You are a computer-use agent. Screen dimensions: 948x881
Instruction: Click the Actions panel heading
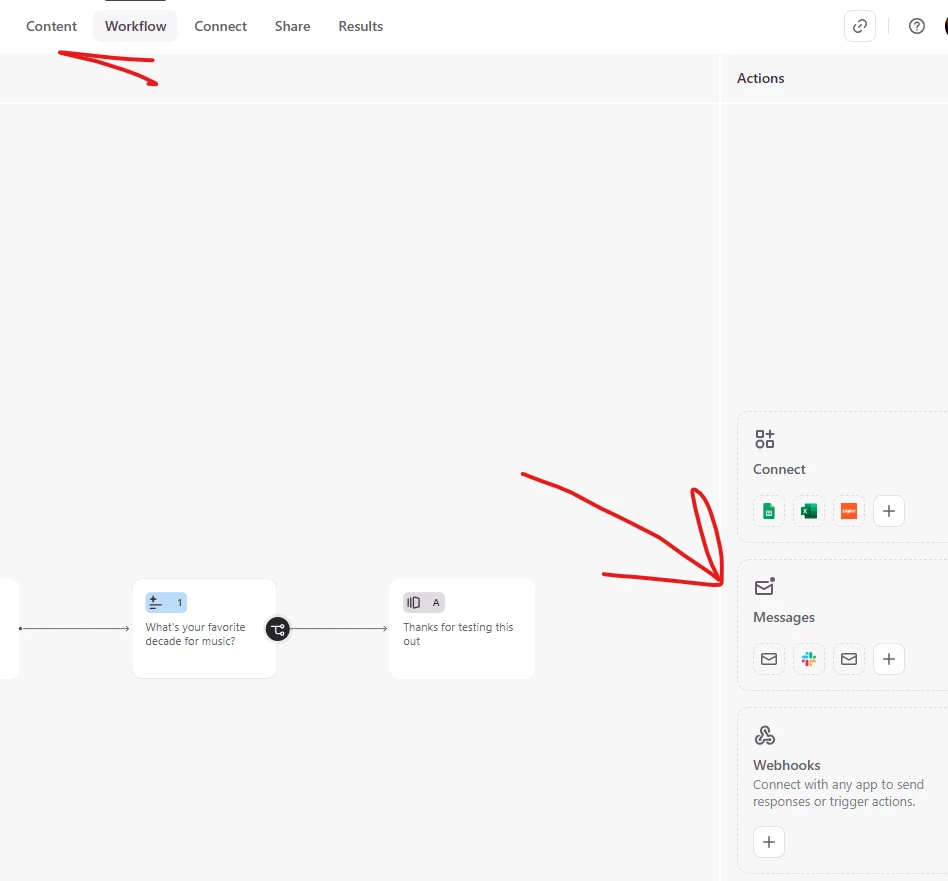(x=760, y=78)
